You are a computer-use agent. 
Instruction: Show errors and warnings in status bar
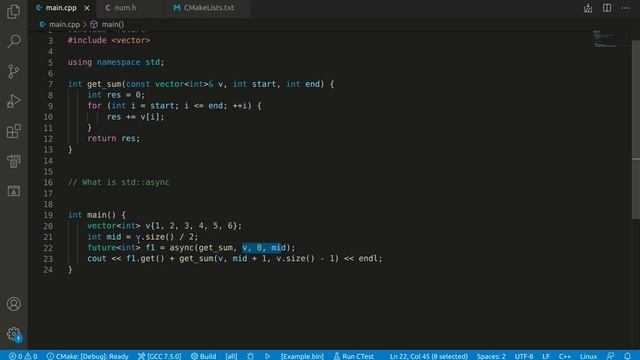point(23,356)
